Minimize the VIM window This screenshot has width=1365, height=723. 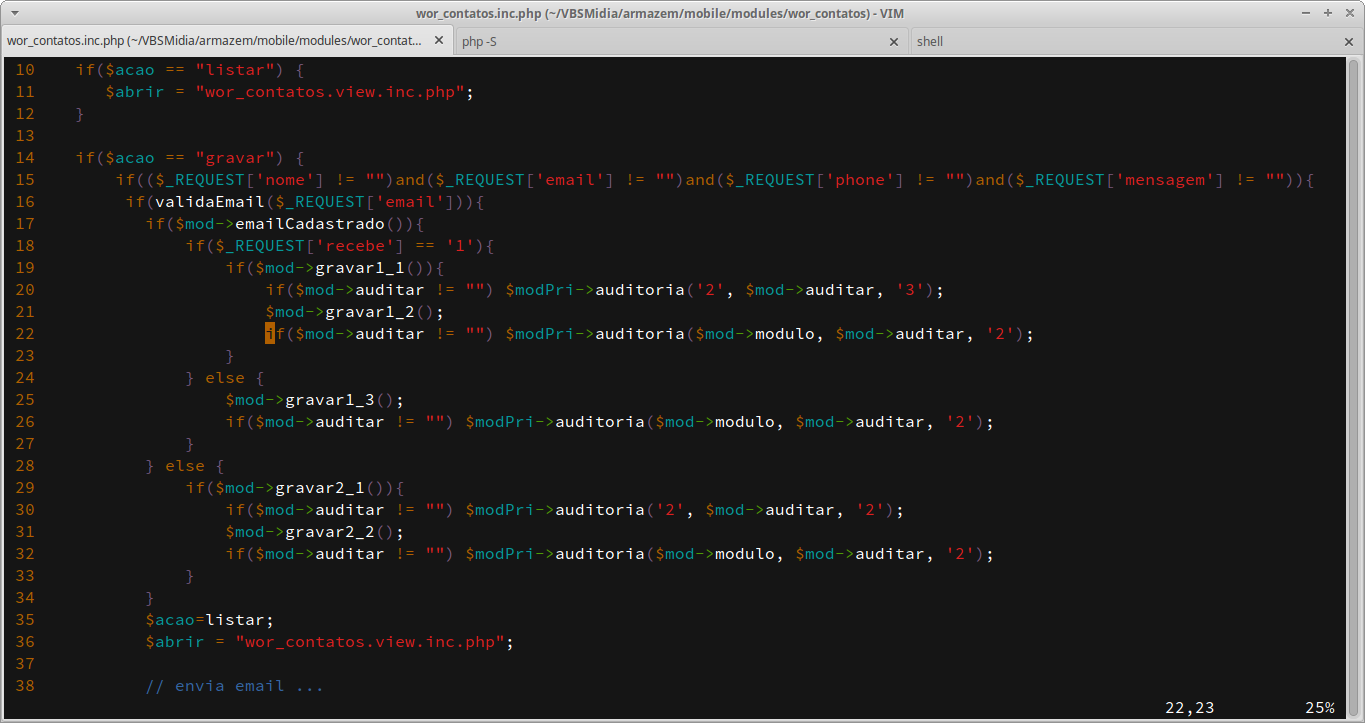click(1306, 13)
